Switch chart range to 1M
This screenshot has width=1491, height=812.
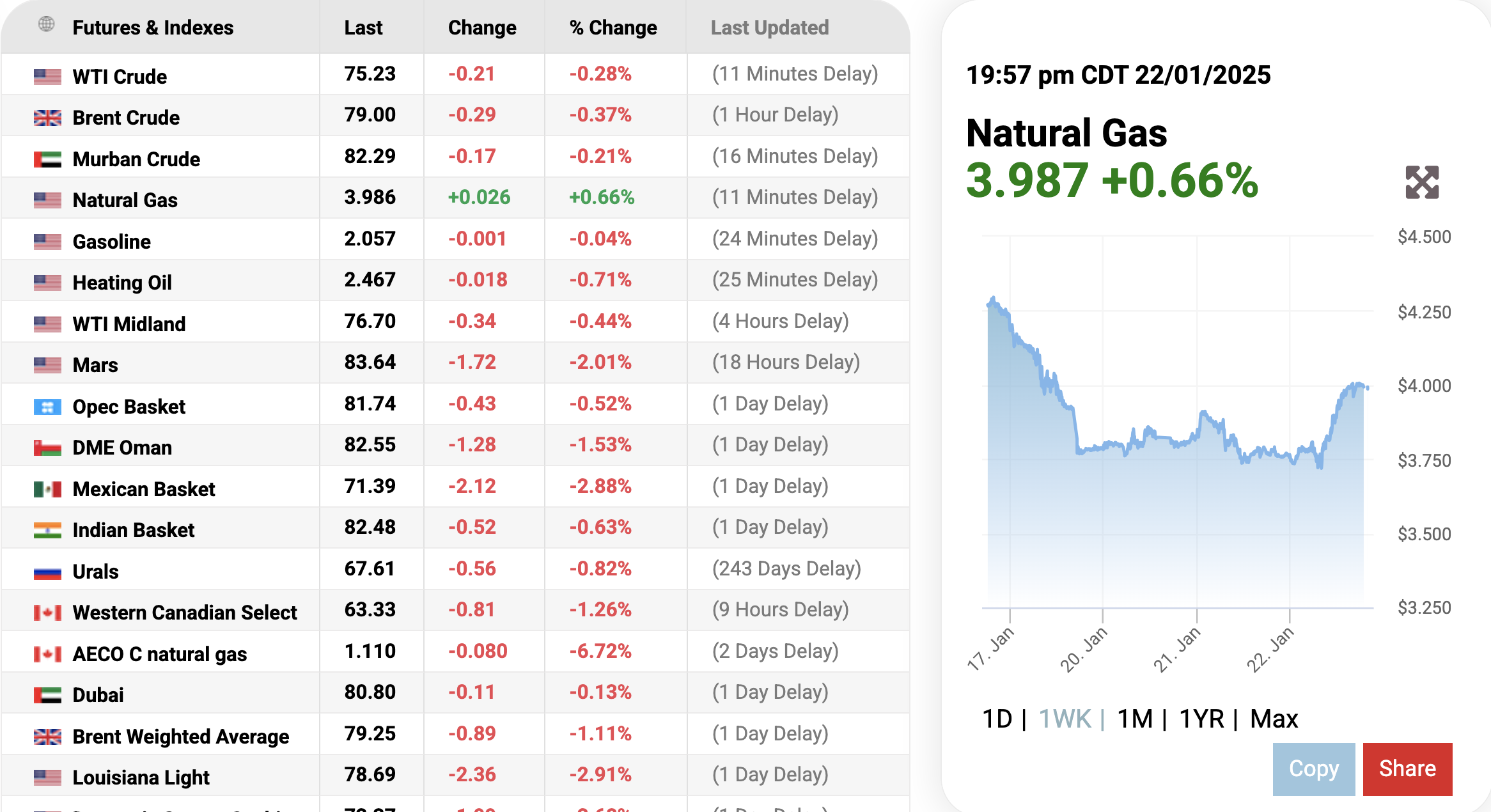point(1135,719)
